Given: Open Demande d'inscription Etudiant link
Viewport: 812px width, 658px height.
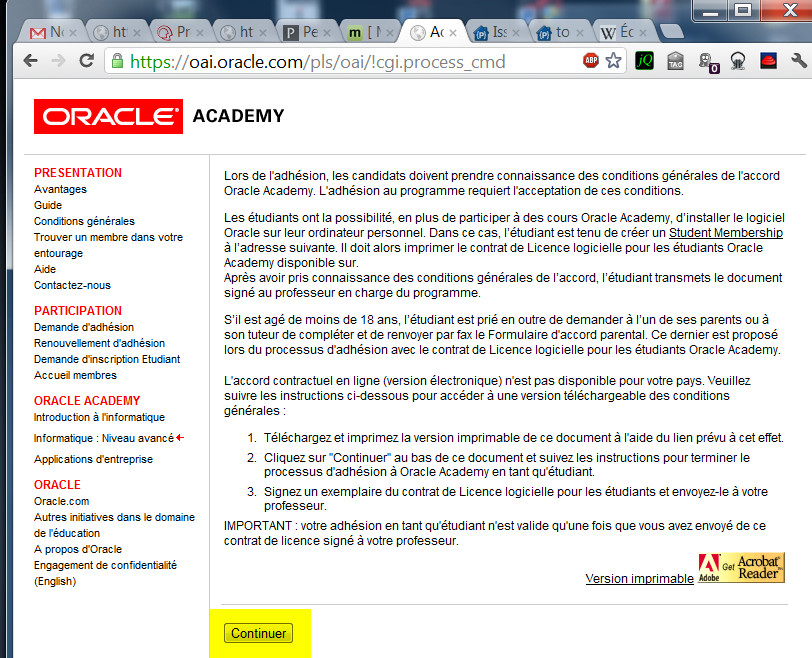Looking at the screenshot, I should (107, 359).
